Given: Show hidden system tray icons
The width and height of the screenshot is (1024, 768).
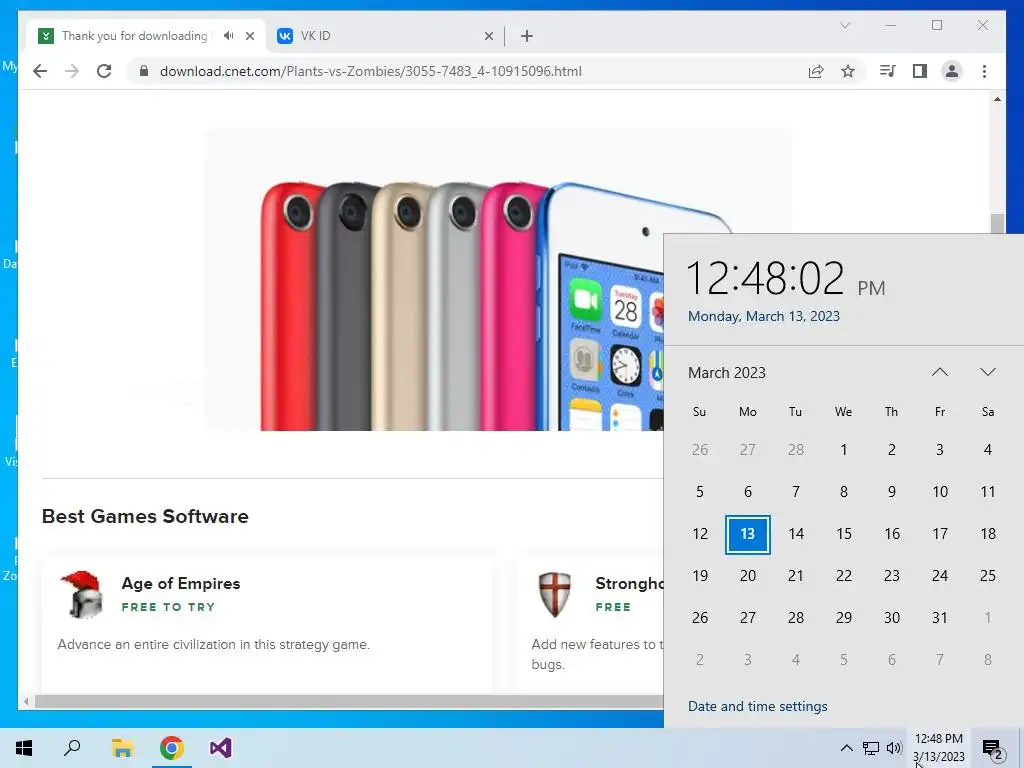Looking at the screenshot, I should click(846, 748).
